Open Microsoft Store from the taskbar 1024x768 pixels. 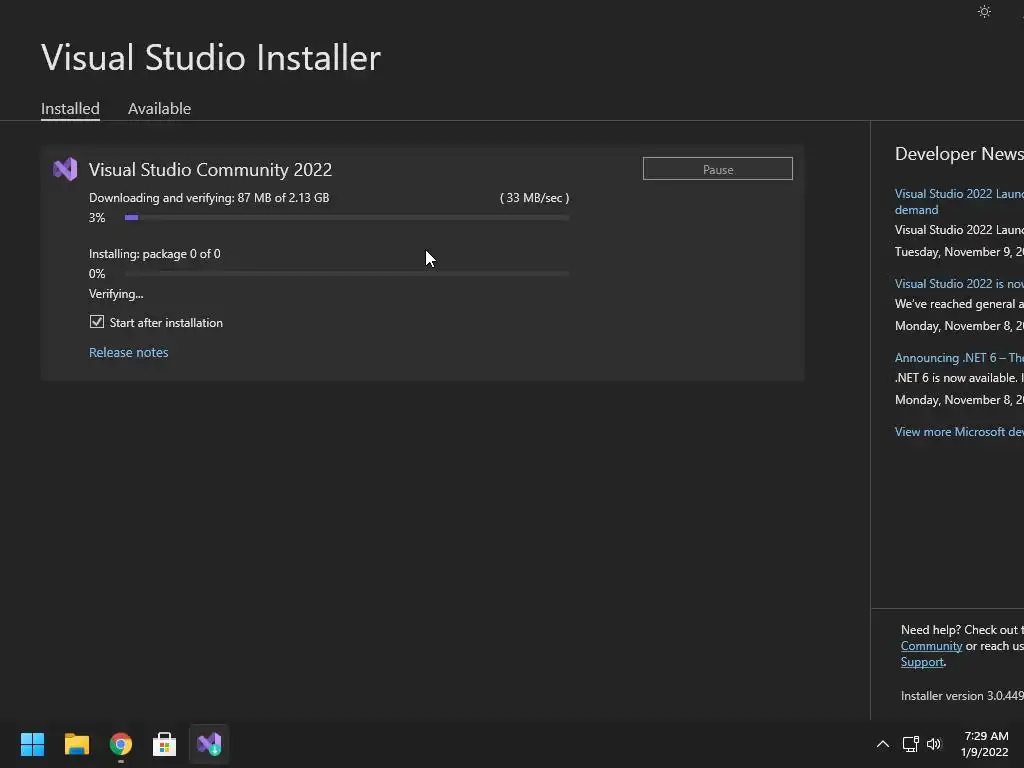pos(165,744)
